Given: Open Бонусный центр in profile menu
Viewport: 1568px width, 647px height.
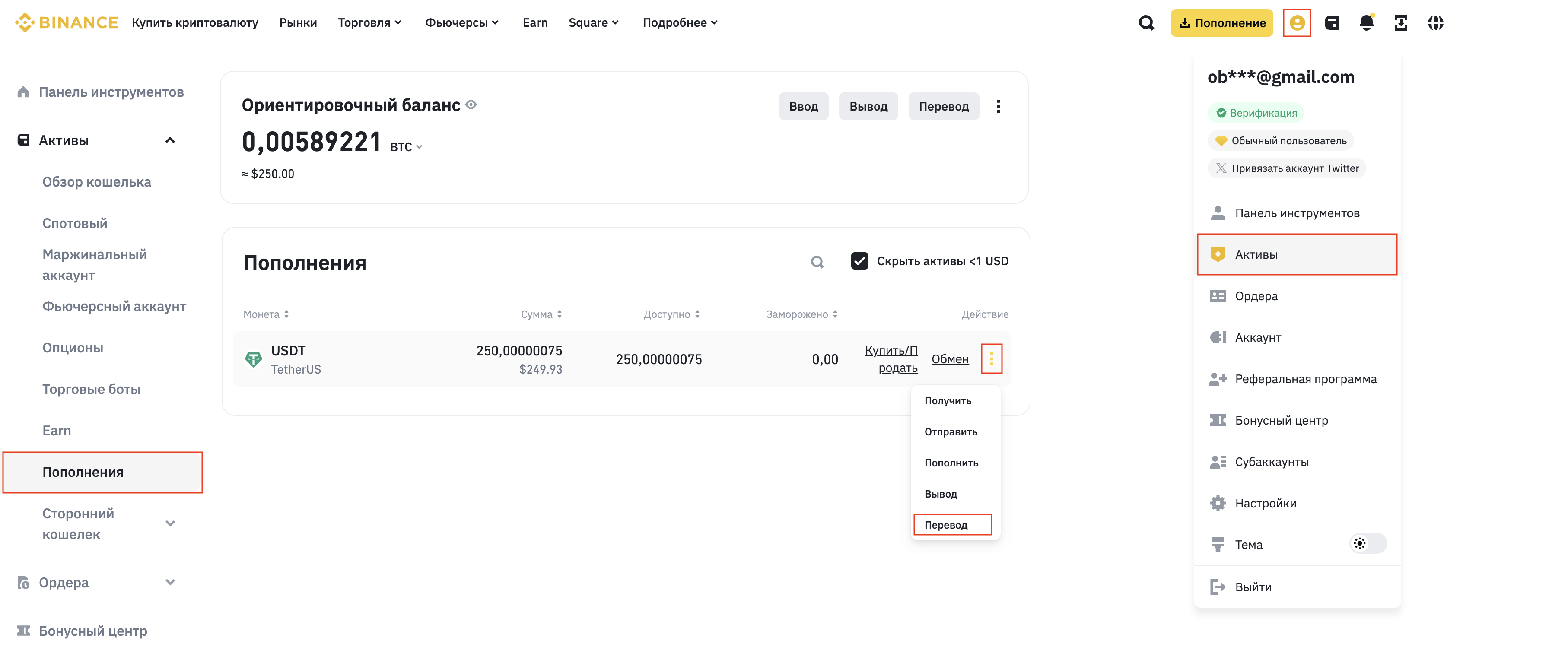Looking at the screenshot, I should pos(1297,420).
